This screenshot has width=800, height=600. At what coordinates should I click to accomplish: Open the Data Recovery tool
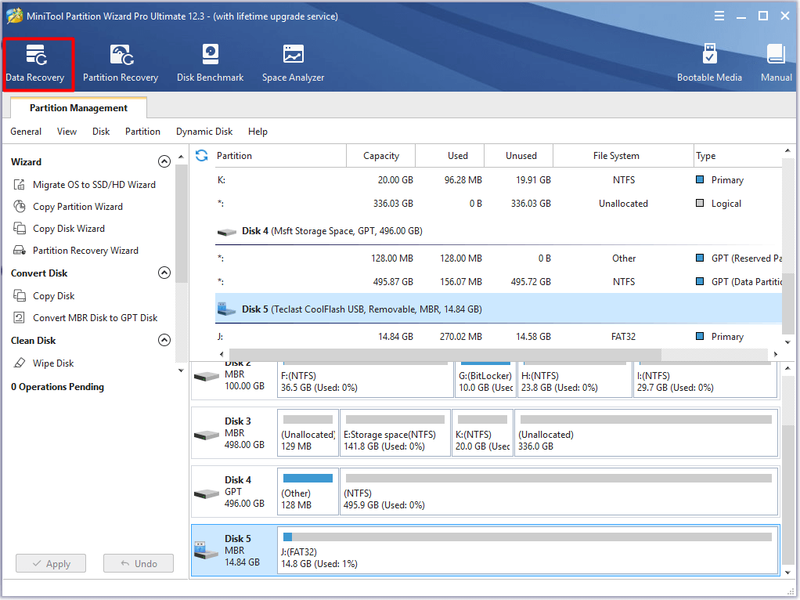point(35,64)
